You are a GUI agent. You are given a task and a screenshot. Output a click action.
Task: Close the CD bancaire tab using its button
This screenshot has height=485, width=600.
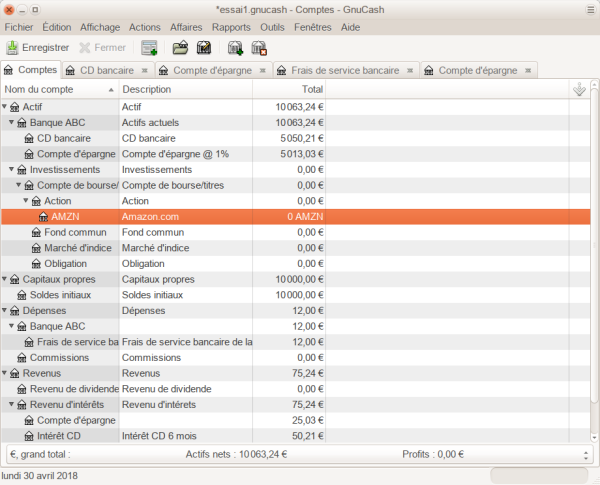point(146,71)
